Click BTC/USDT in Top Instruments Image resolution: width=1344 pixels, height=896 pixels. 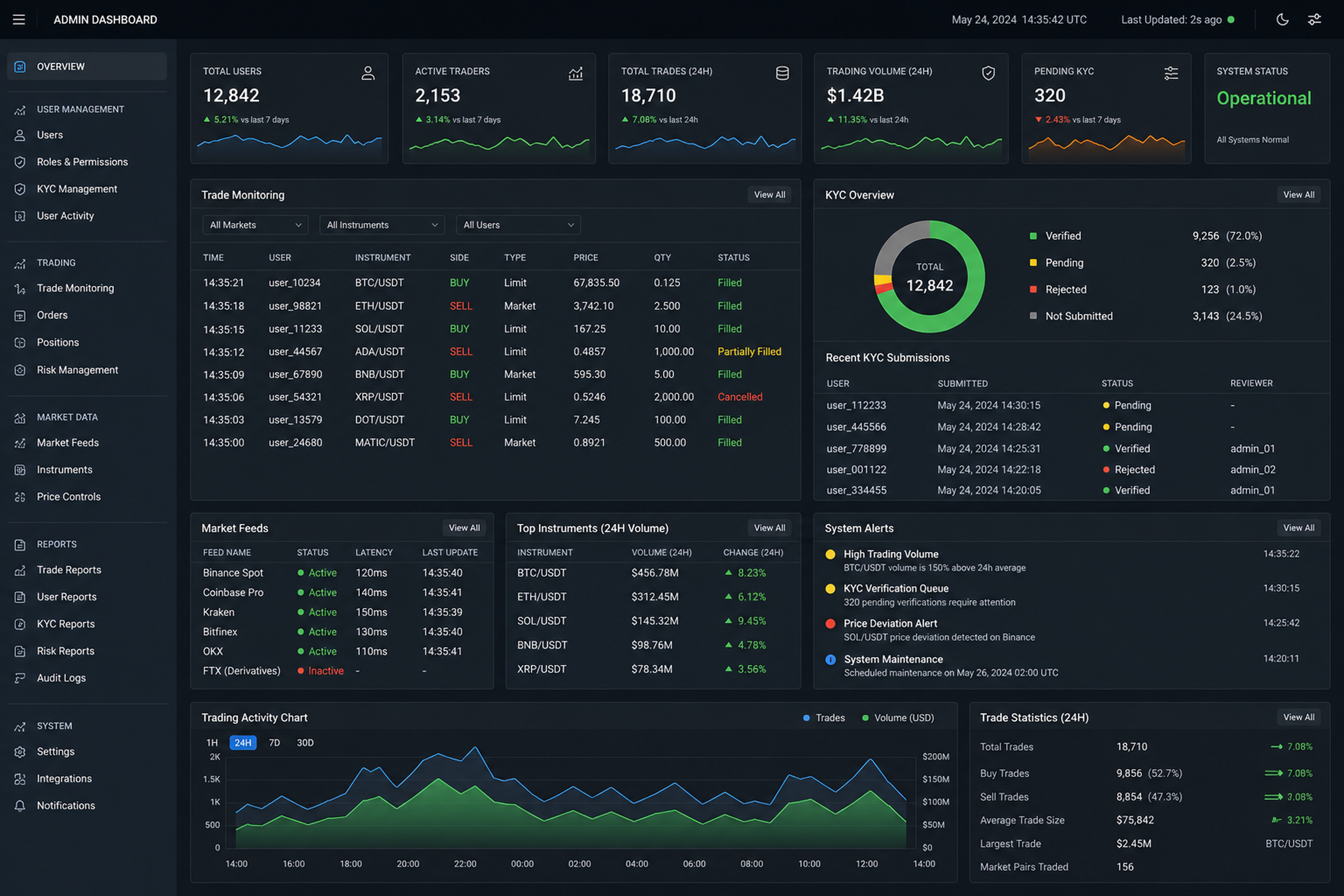point(542,573)
